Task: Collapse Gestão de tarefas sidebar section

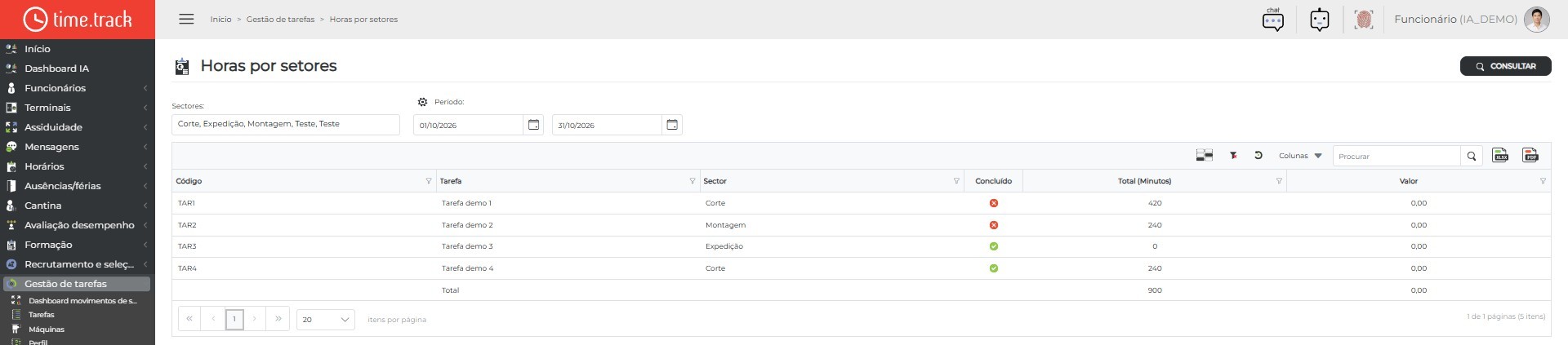Action: coord(78,284)
